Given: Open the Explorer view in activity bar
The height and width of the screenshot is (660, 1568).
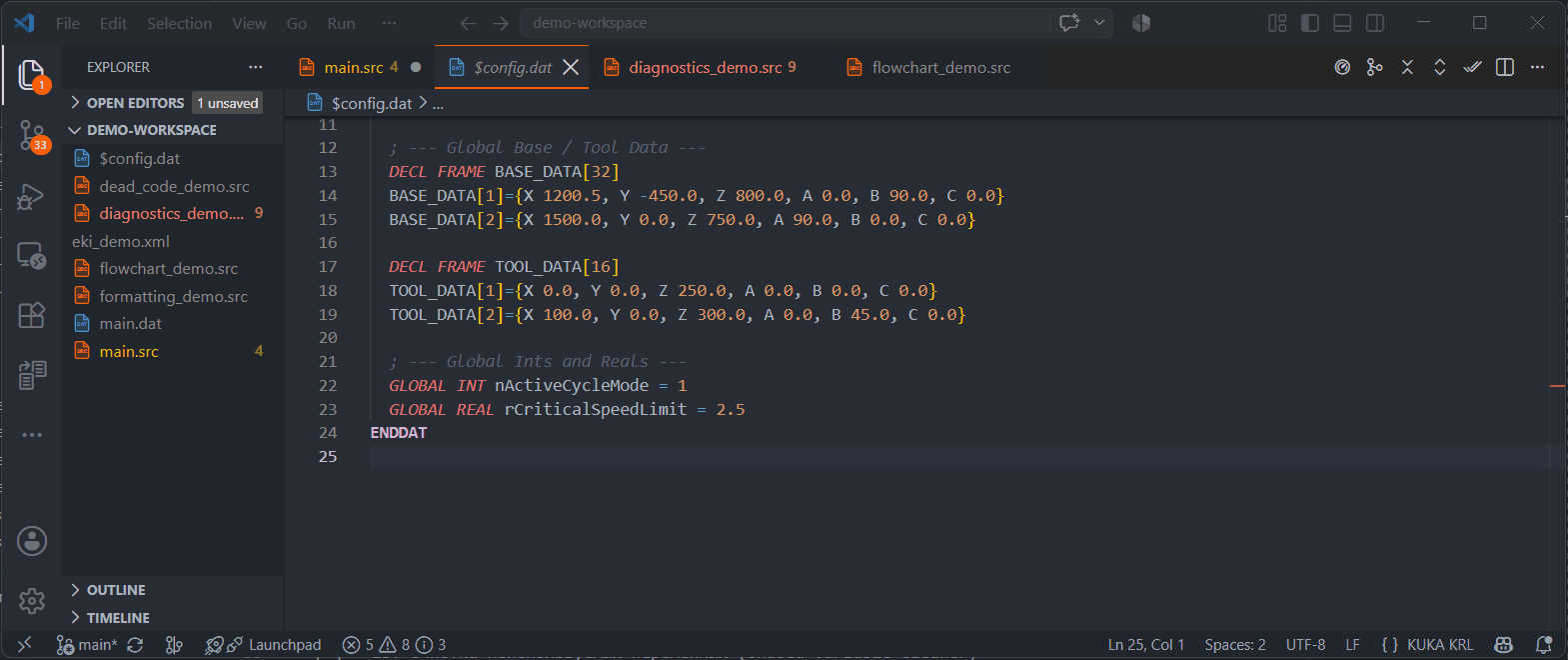Looking at the screenshot, I should (x=32, y=75).
